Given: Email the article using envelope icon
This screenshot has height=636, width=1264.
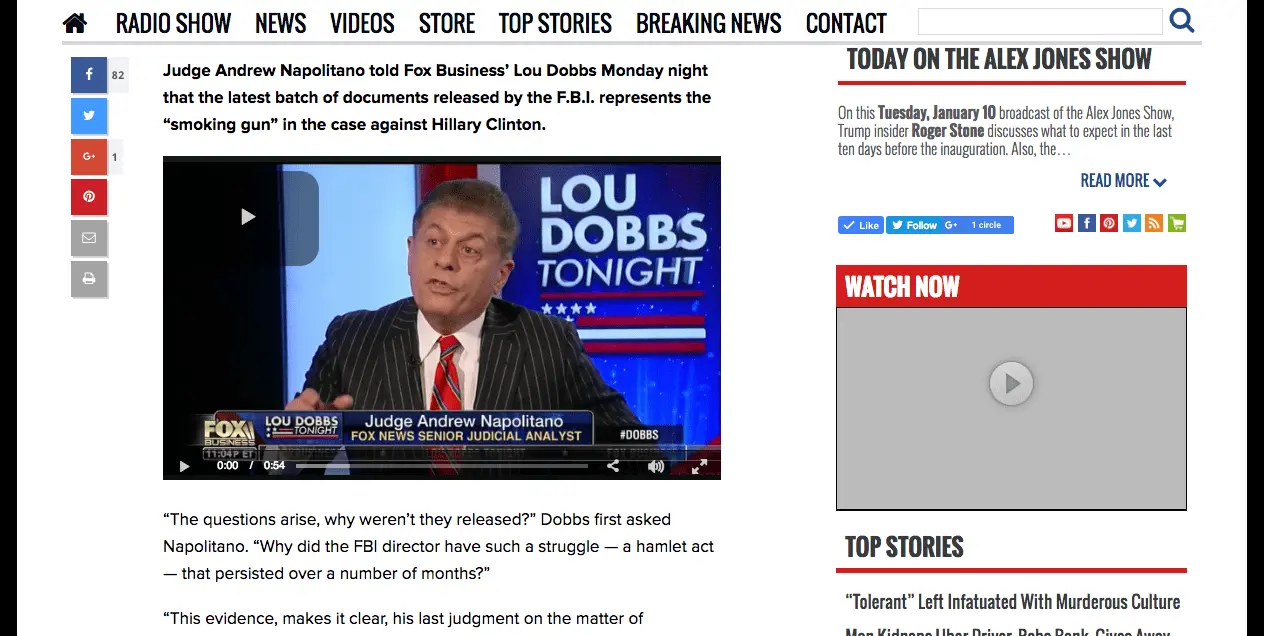Looking at the screenshot, I should click(x=89, y=238).
